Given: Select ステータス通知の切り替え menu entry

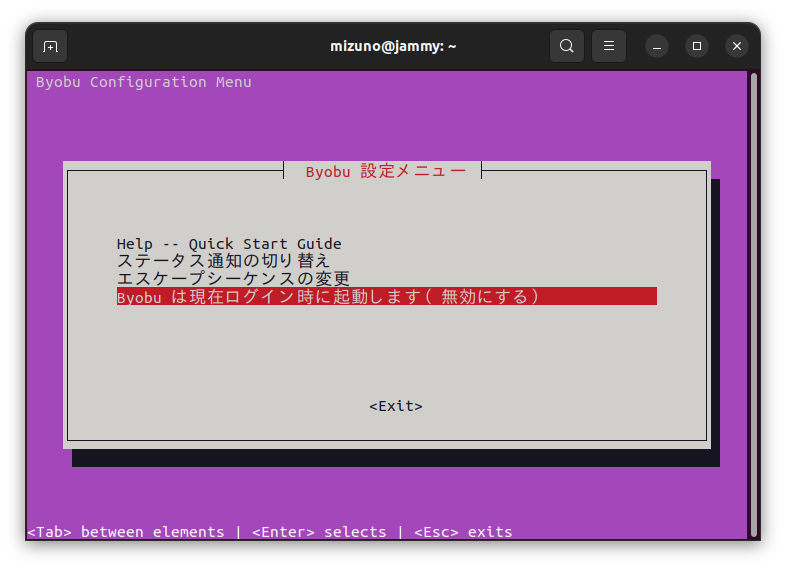Looking at the screenshot, I should [x=224, y=261].
